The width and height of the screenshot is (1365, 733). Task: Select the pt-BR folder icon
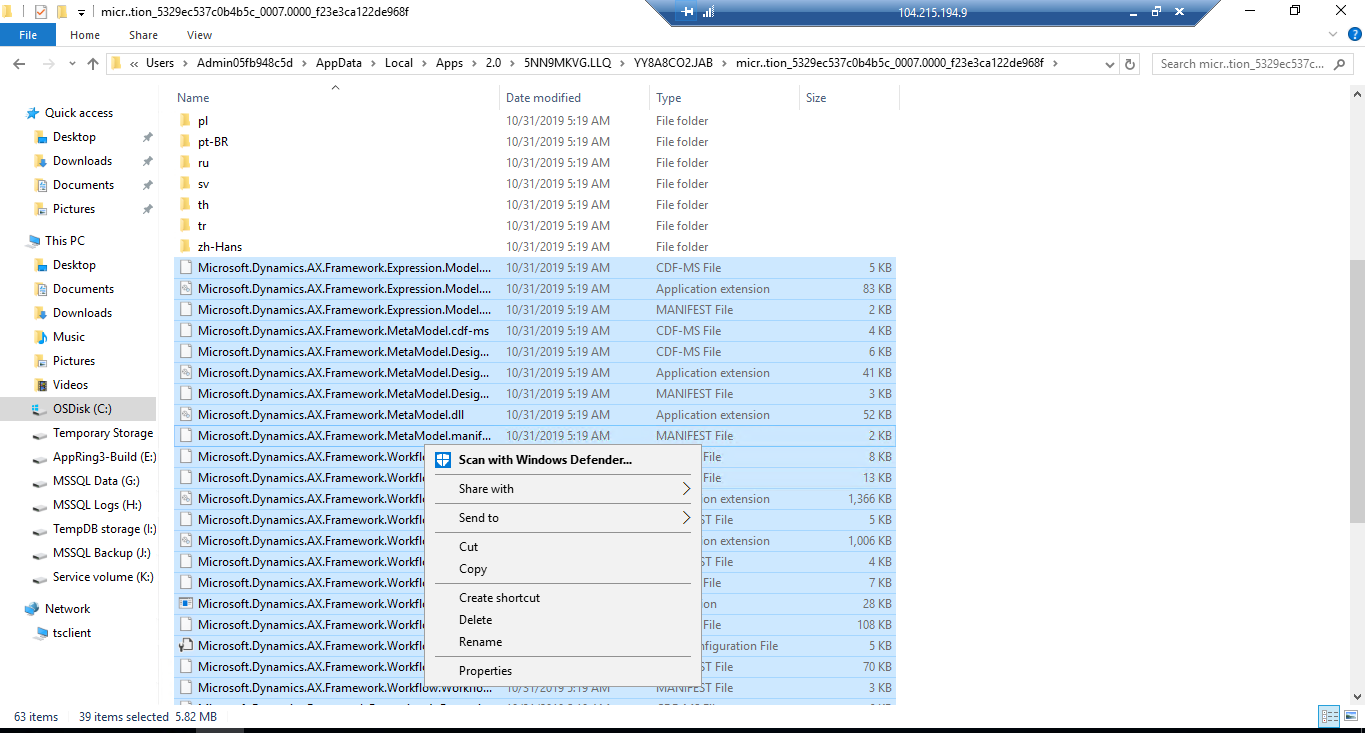tap(185, 142)
